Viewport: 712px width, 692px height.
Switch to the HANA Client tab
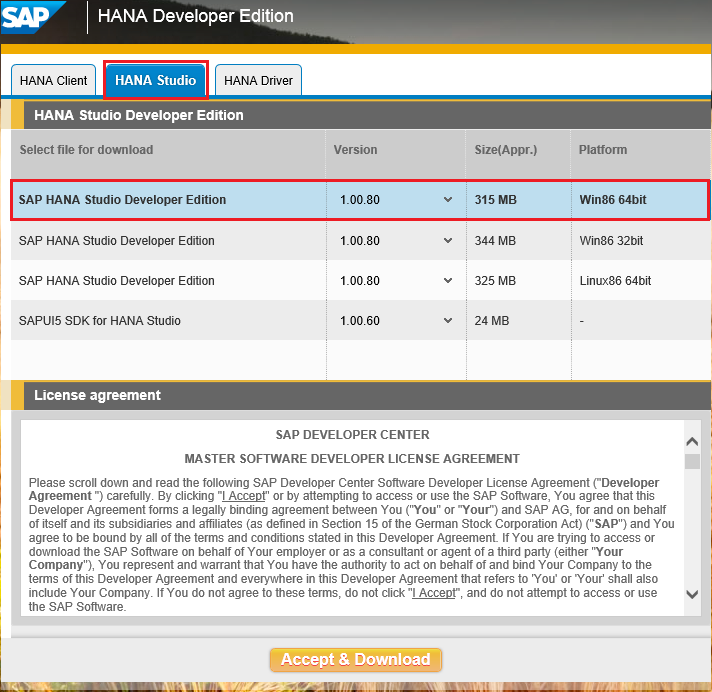point(53,80)
